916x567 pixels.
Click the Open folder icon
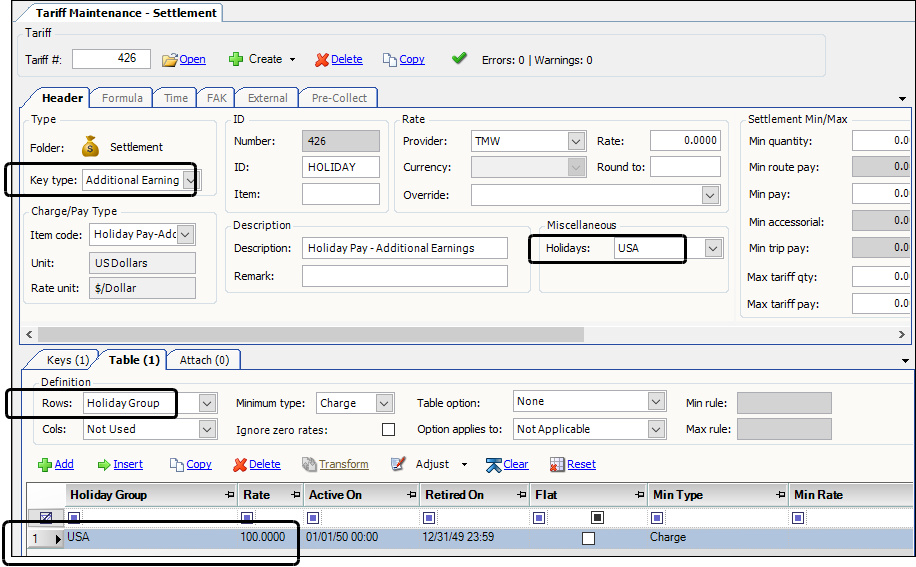[170, 60]
